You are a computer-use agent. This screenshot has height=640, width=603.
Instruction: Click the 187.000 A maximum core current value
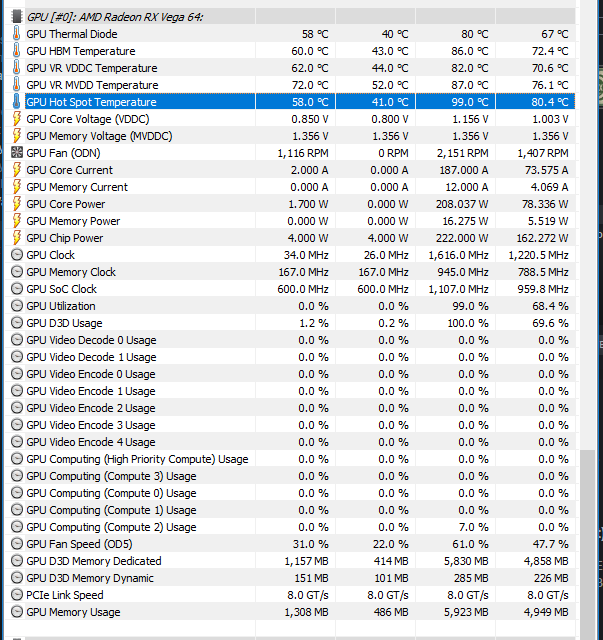pyautogui.click(x=464, y=170)
